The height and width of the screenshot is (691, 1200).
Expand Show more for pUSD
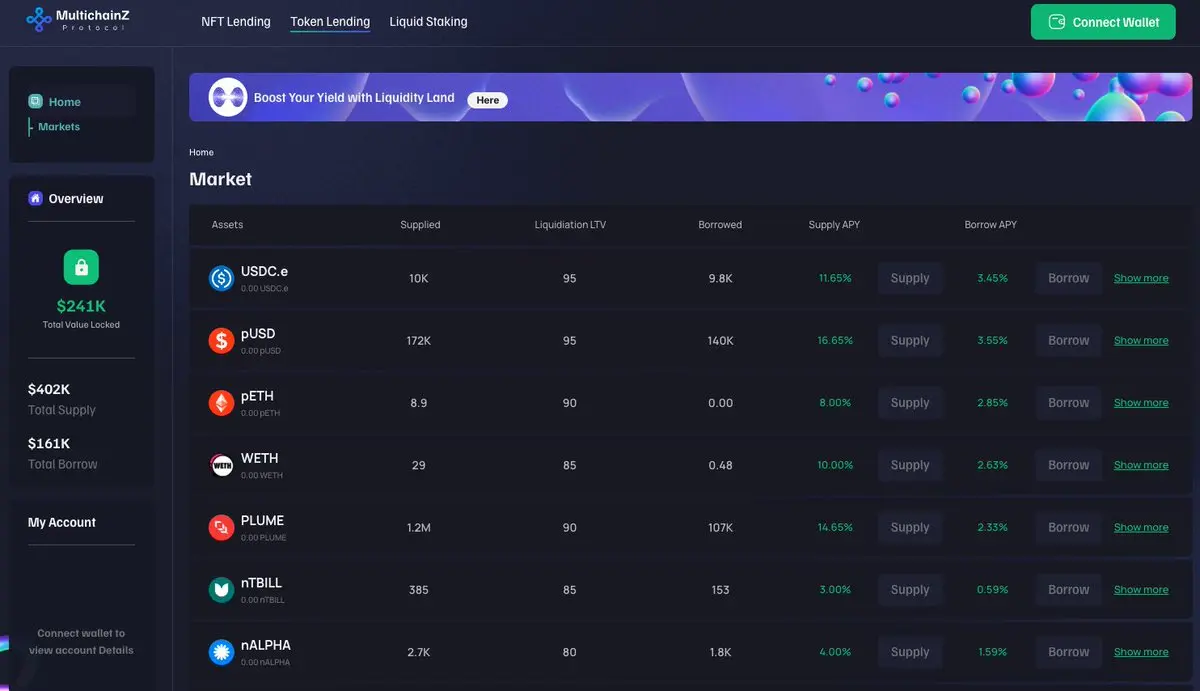1141,340
